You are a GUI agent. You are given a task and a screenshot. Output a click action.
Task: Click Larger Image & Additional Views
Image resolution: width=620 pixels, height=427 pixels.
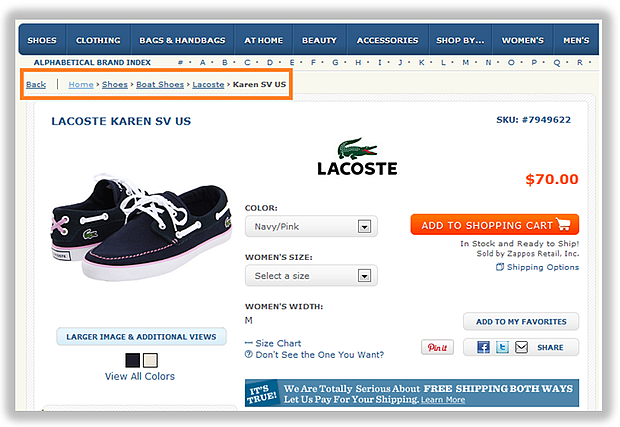[x=140, y=337]
